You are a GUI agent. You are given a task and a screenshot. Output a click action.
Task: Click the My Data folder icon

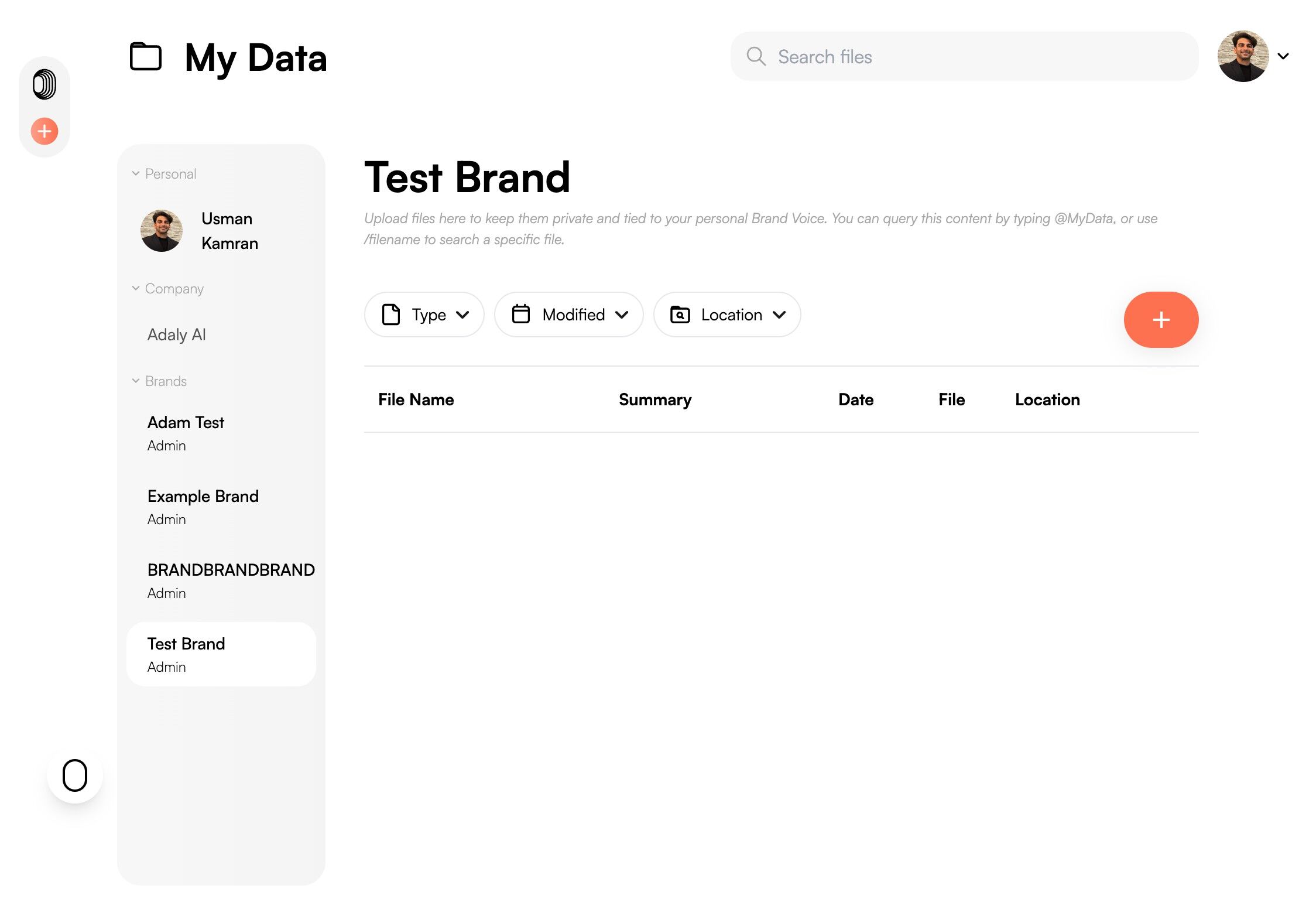[x=146, y=57]
